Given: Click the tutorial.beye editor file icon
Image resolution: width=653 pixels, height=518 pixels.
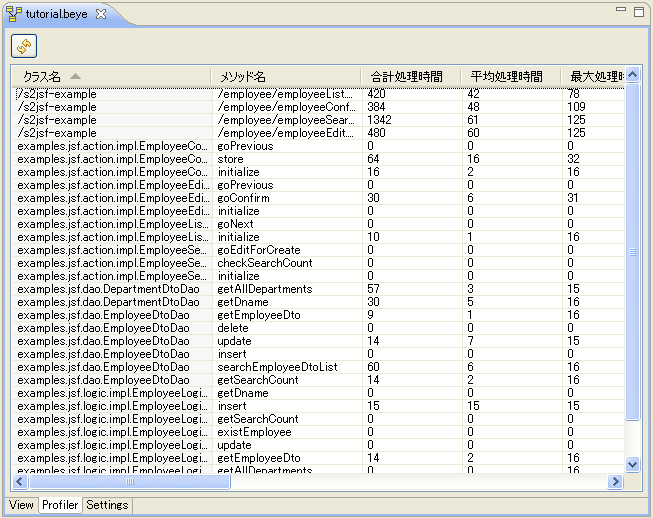Looking at the screenshot, I should point(14,14).
